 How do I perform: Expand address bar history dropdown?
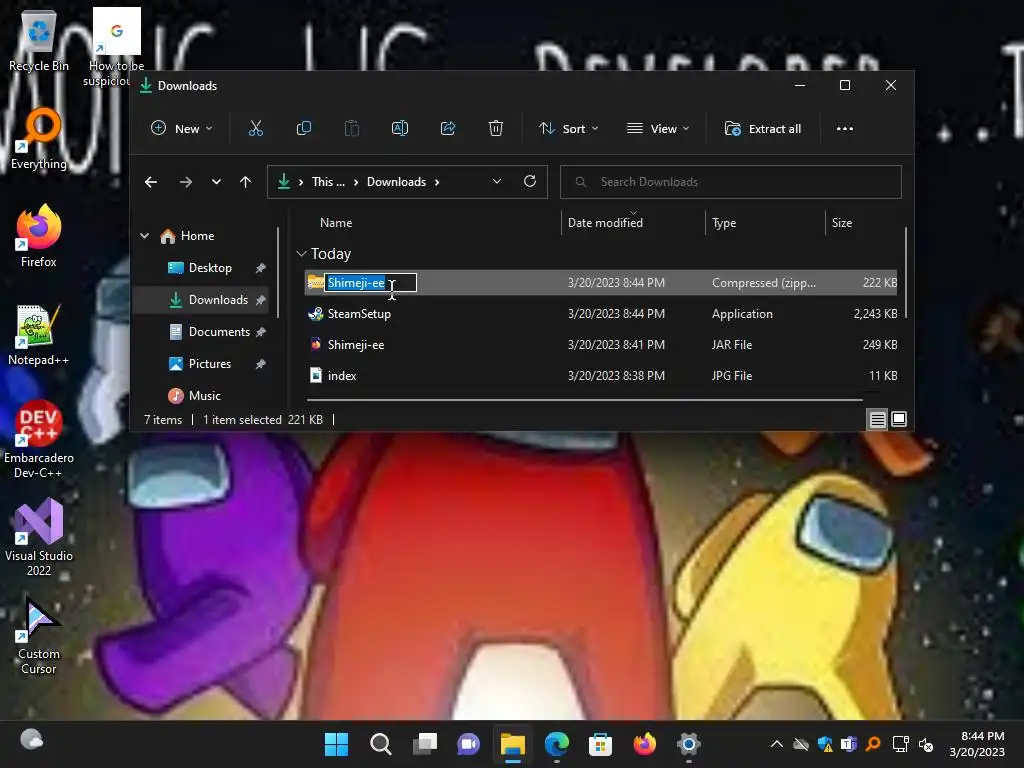pos(497,182)
